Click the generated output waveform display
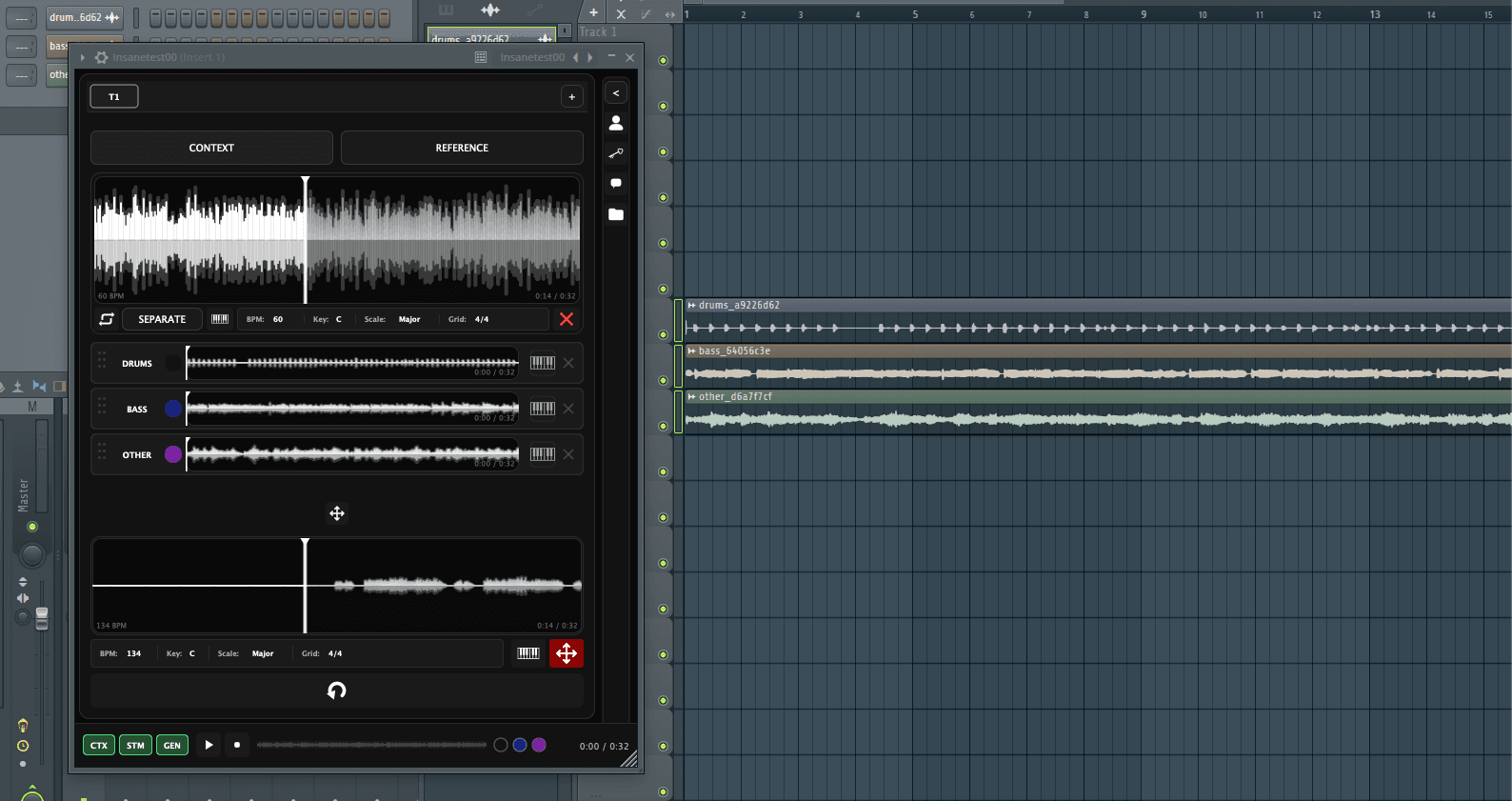 point(337,585)
